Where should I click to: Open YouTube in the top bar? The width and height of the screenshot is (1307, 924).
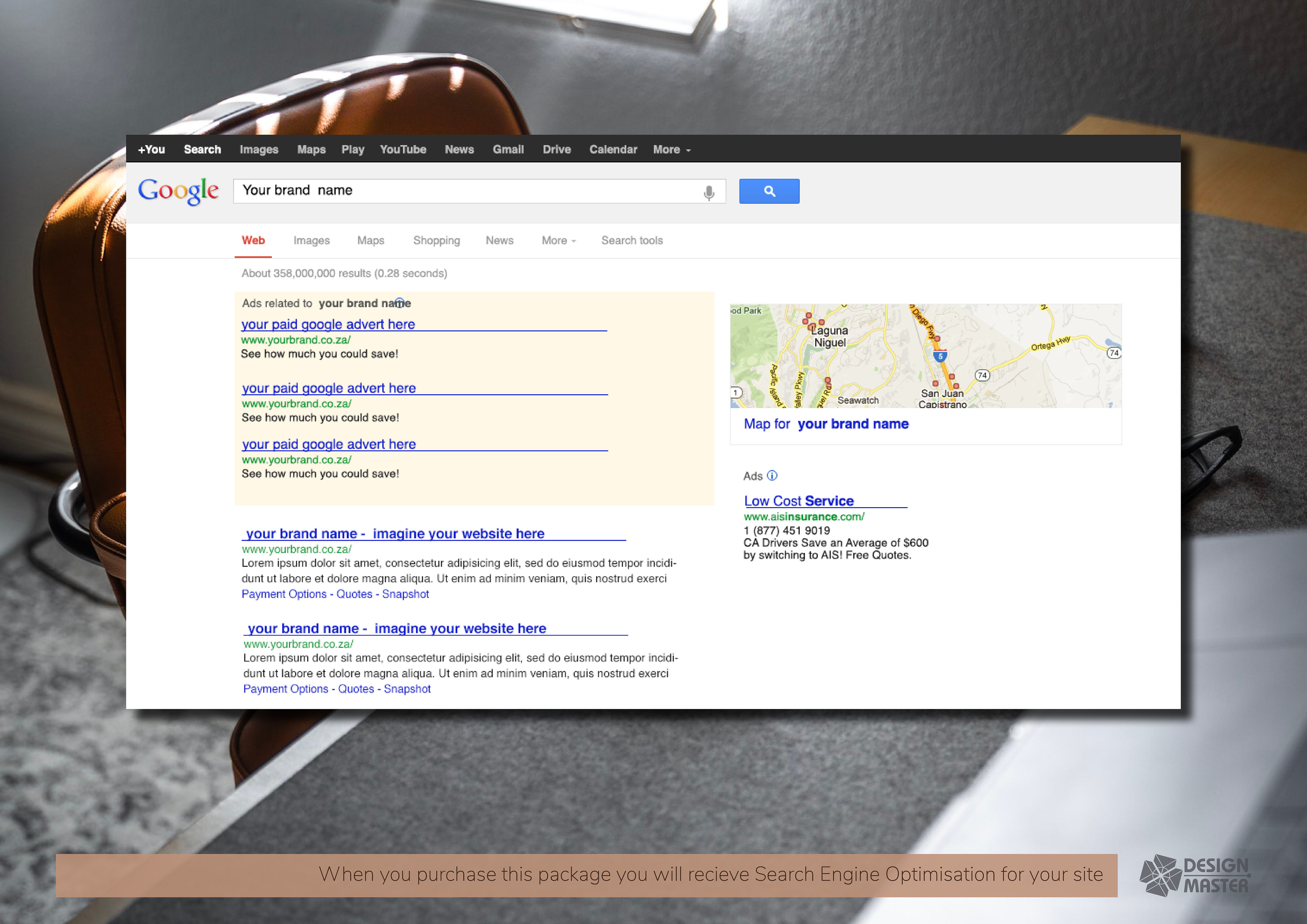pyautogui.click(x=403, y=150)
